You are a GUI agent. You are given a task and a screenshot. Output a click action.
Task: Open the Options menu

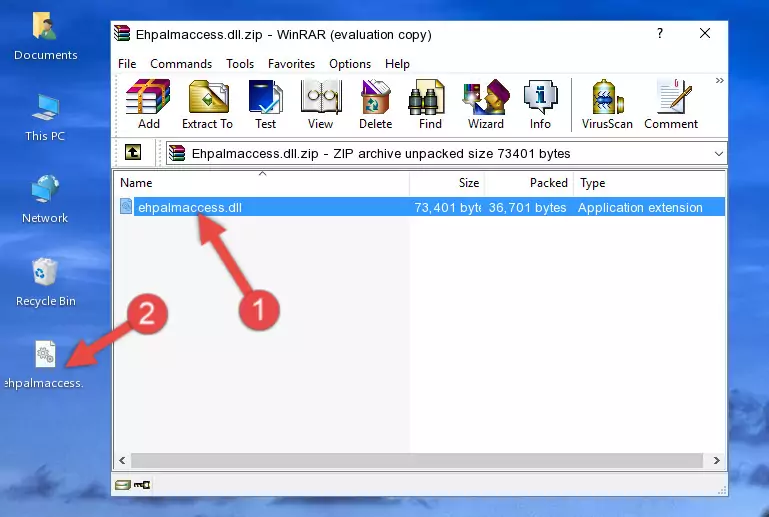coord(350,64)
